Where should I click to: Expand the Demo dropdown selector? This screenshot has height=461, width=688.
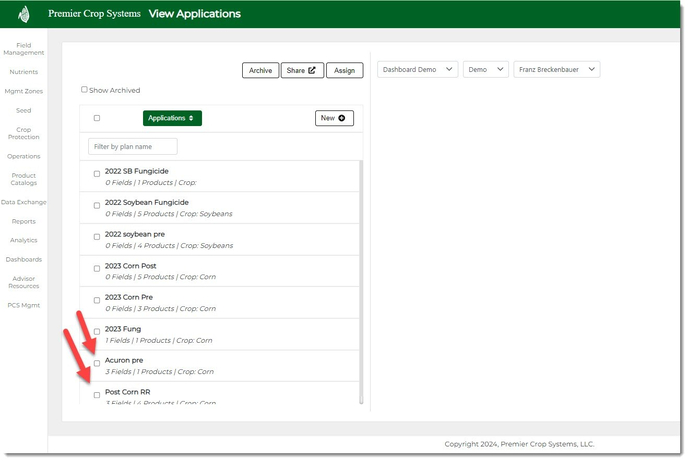coord(485,69)
